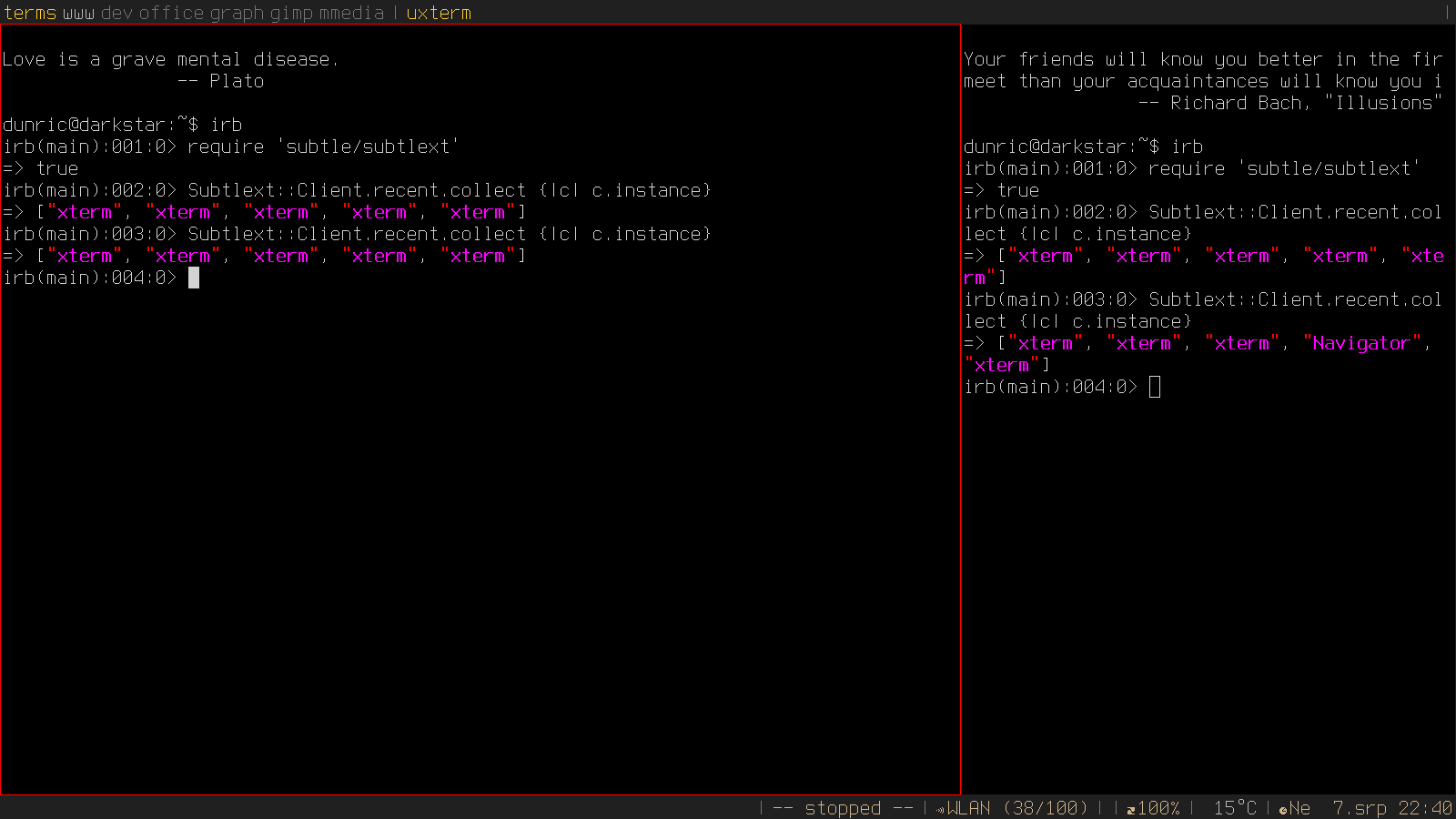Image resolution: width=1456 pixels, height=819 pixels.
Task: Click the WLAN (38/100) signal text
Action: tap(1017, 808)
